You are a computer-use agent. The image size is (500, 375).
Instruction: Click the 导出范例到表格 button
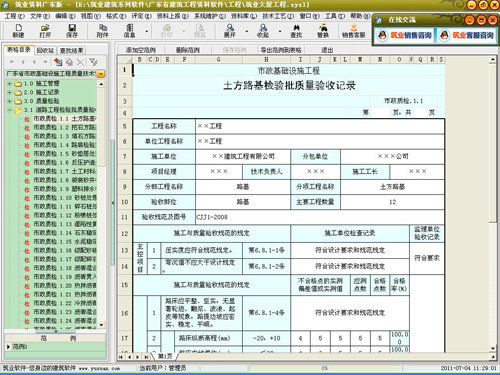click(281, 50)
